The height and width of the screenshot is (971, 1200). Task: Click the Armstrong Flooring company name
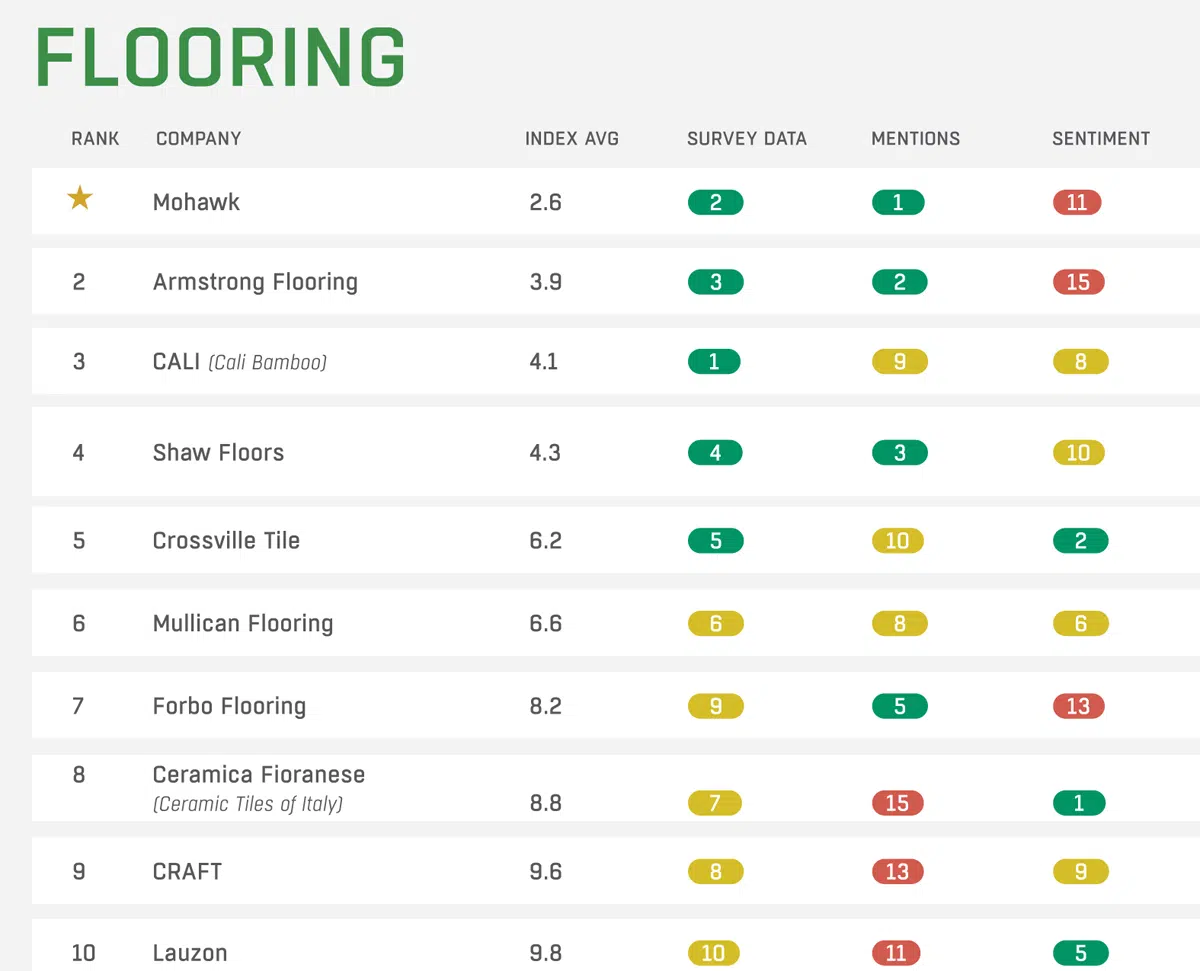coord(255,283)
